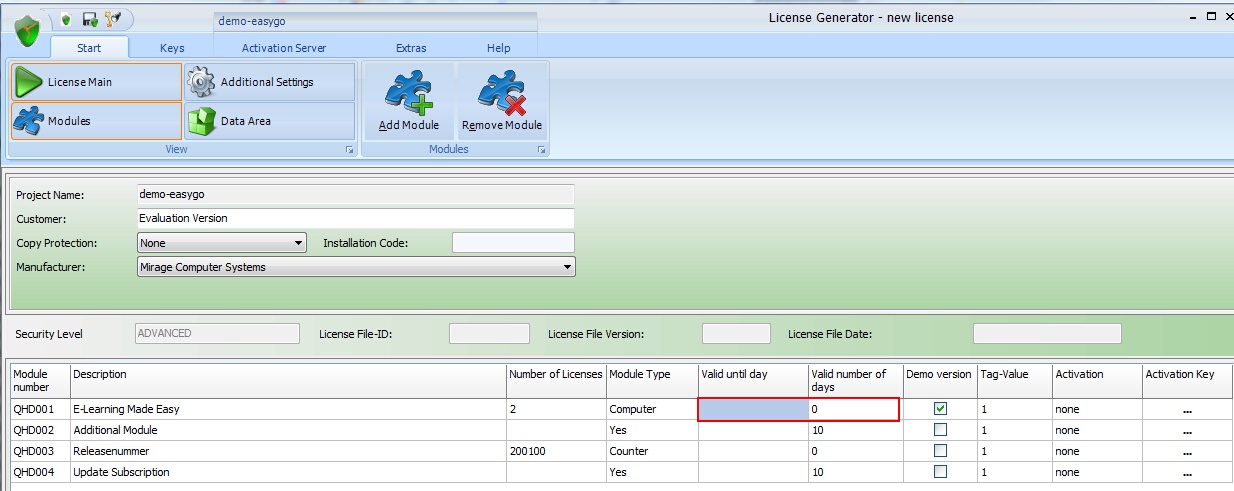Open the License Main view

(x=96, y=82)
